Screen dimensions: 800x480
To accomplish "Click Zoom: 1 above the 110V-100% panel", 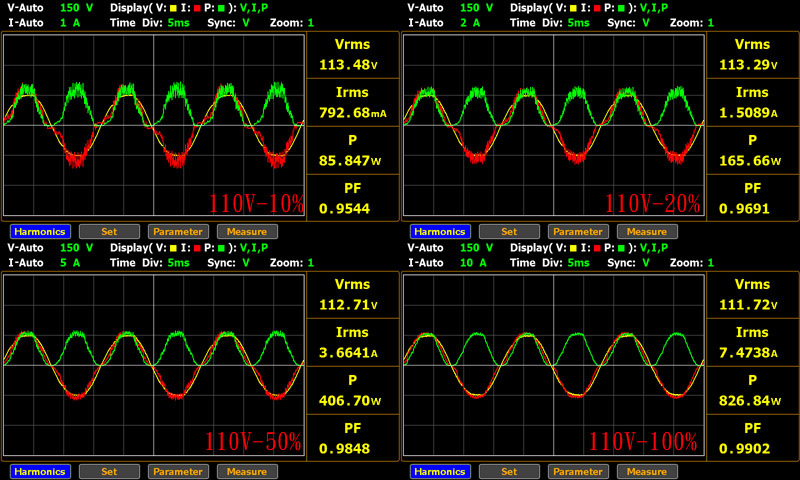I will 692,263.
